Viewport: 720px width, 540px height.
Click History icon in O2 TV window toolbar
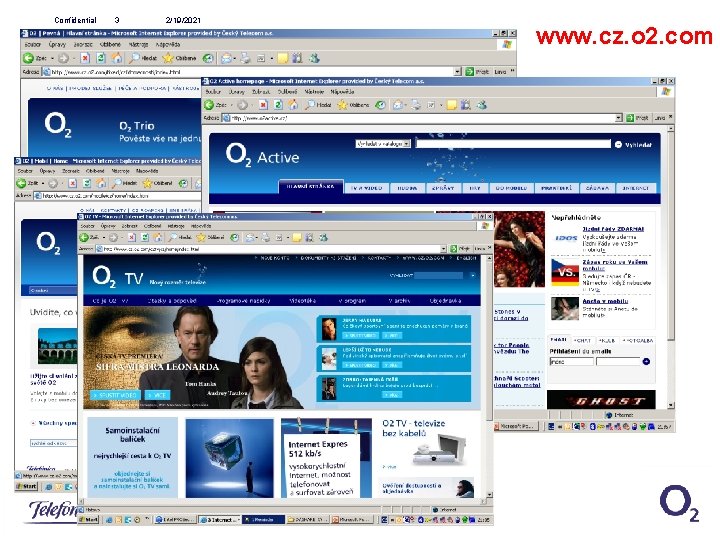pos(235,237)
